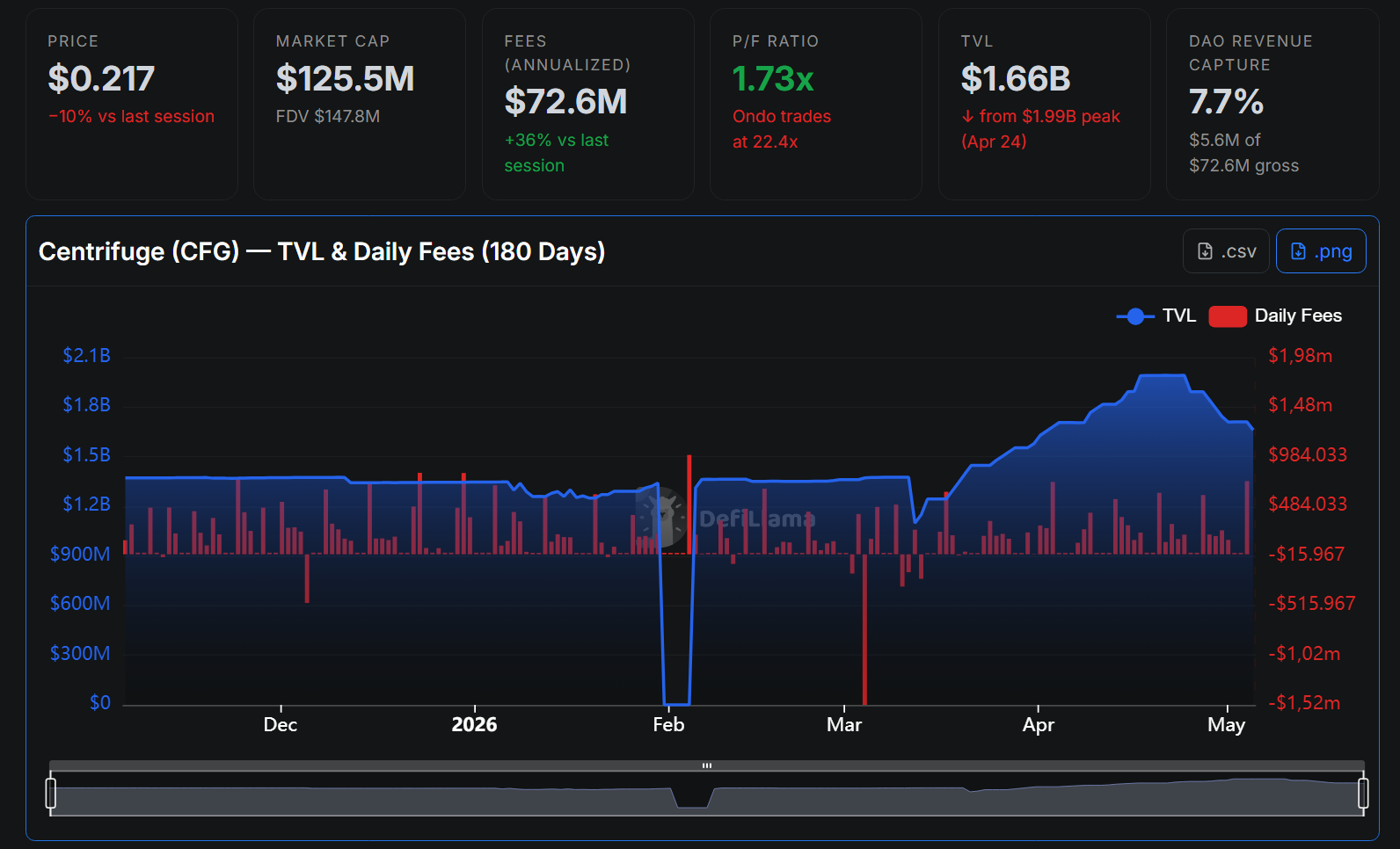The image size is (1400, 849).
Task: Click the $1.66B TVL value
Action: click(x=1016, y=79)
